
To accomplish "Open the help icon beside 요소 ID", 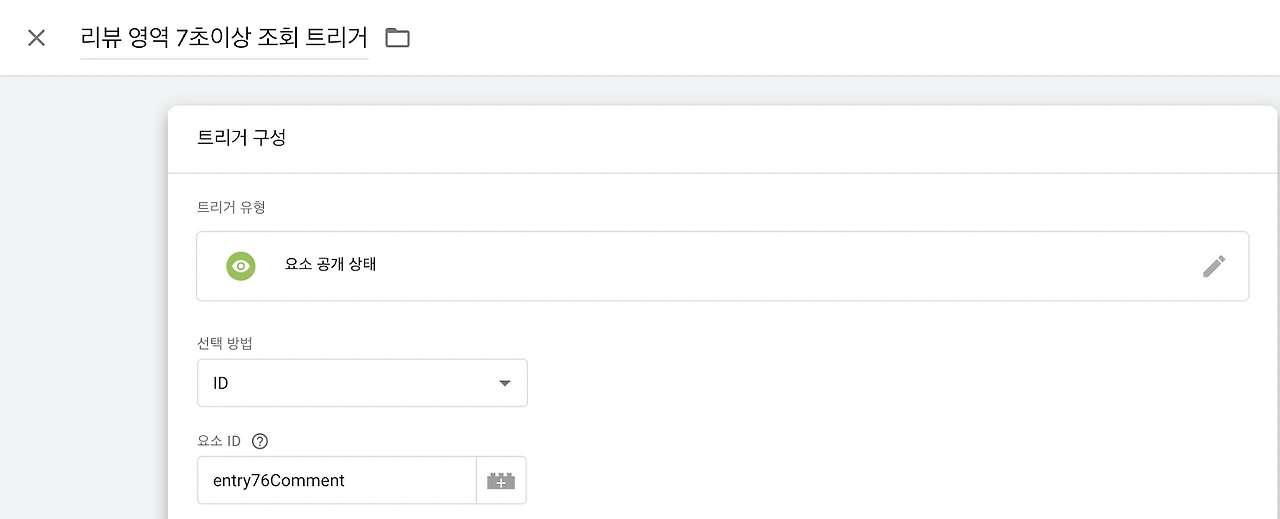I will (x=261, y=441).
